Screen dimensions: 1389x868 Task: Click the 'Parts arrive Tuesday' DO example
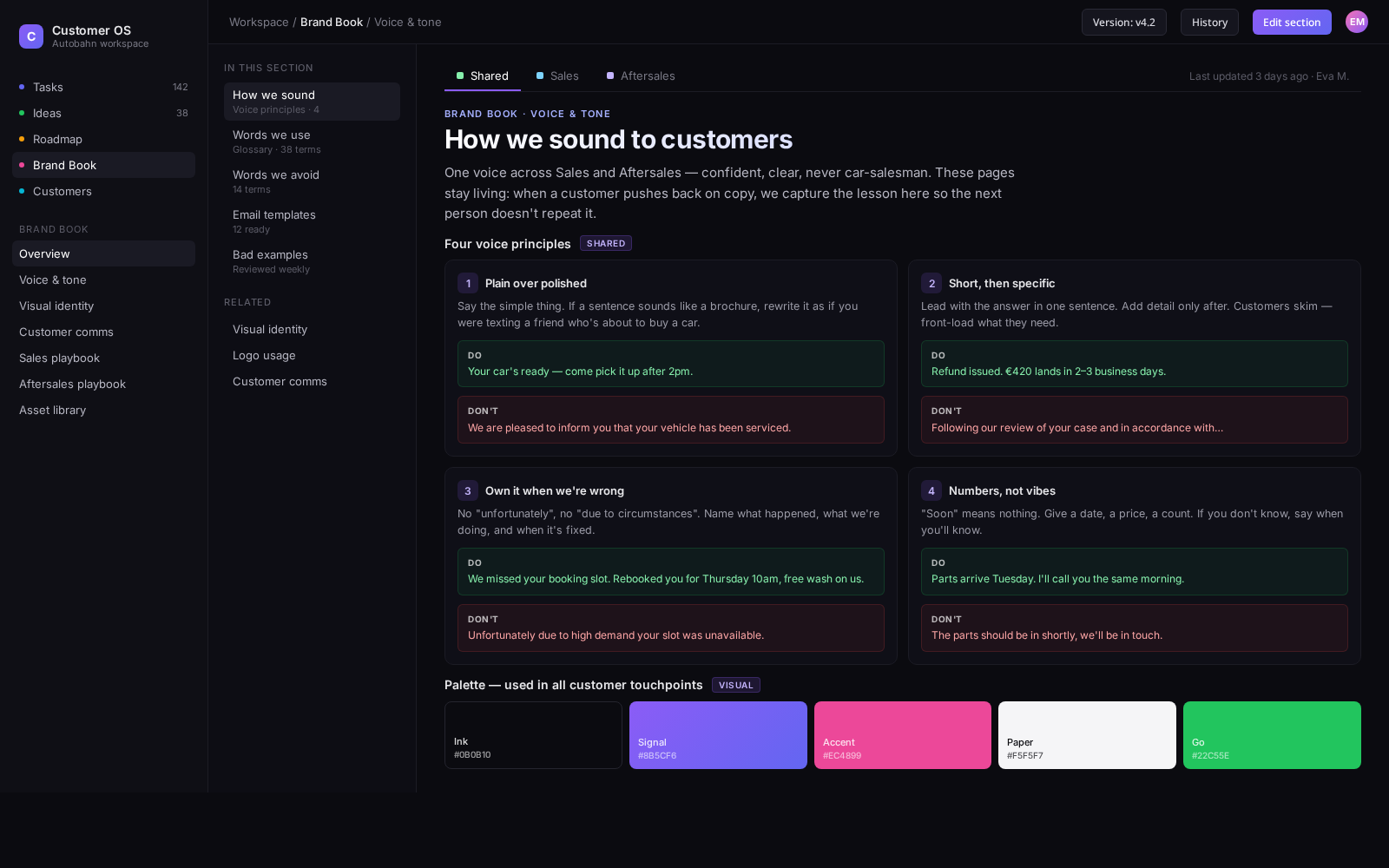pos(1135,571)
